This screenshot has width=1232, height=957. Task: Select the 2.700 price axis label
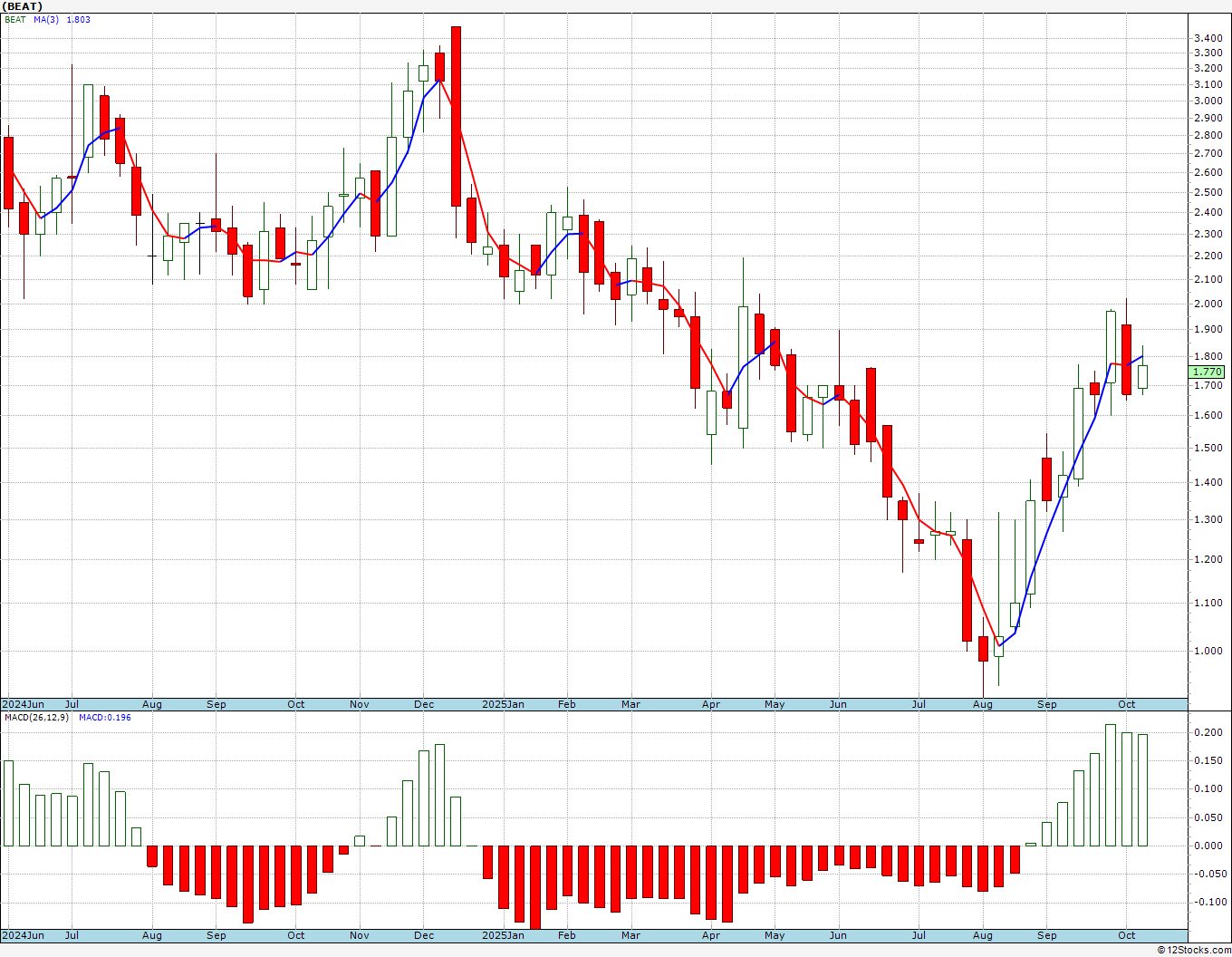(x=1208, y=153)
